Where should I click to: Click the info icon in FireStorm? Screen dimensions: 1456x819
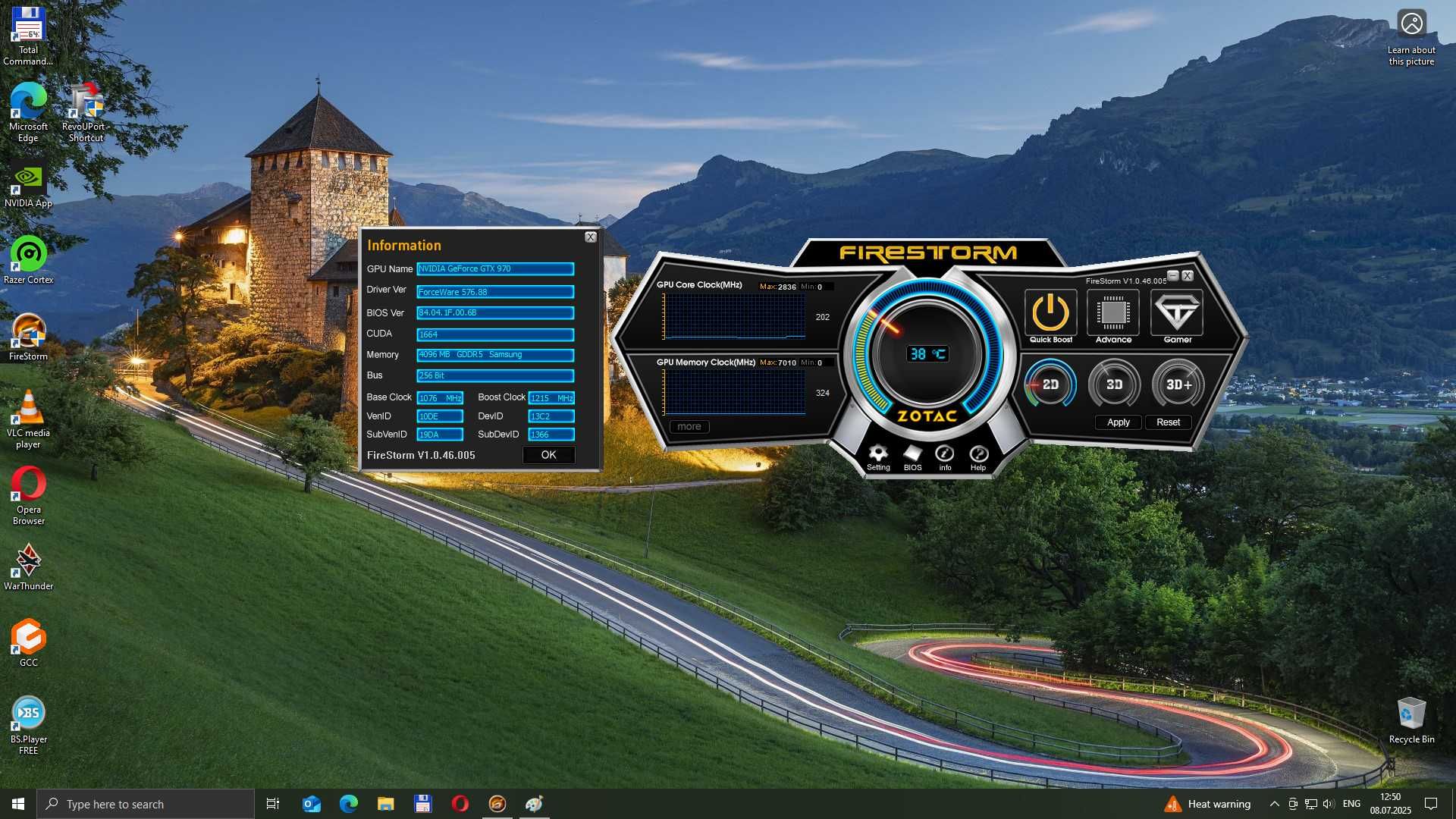coord(945,457)
